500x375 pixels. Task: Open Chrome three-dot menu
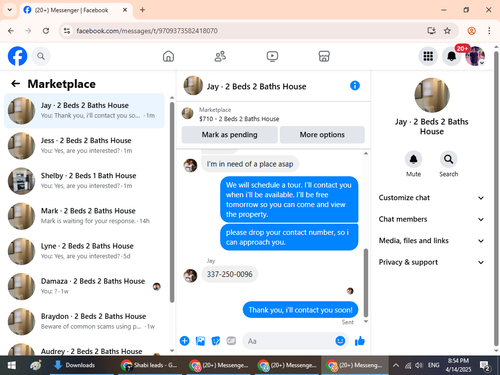point(489,31)
